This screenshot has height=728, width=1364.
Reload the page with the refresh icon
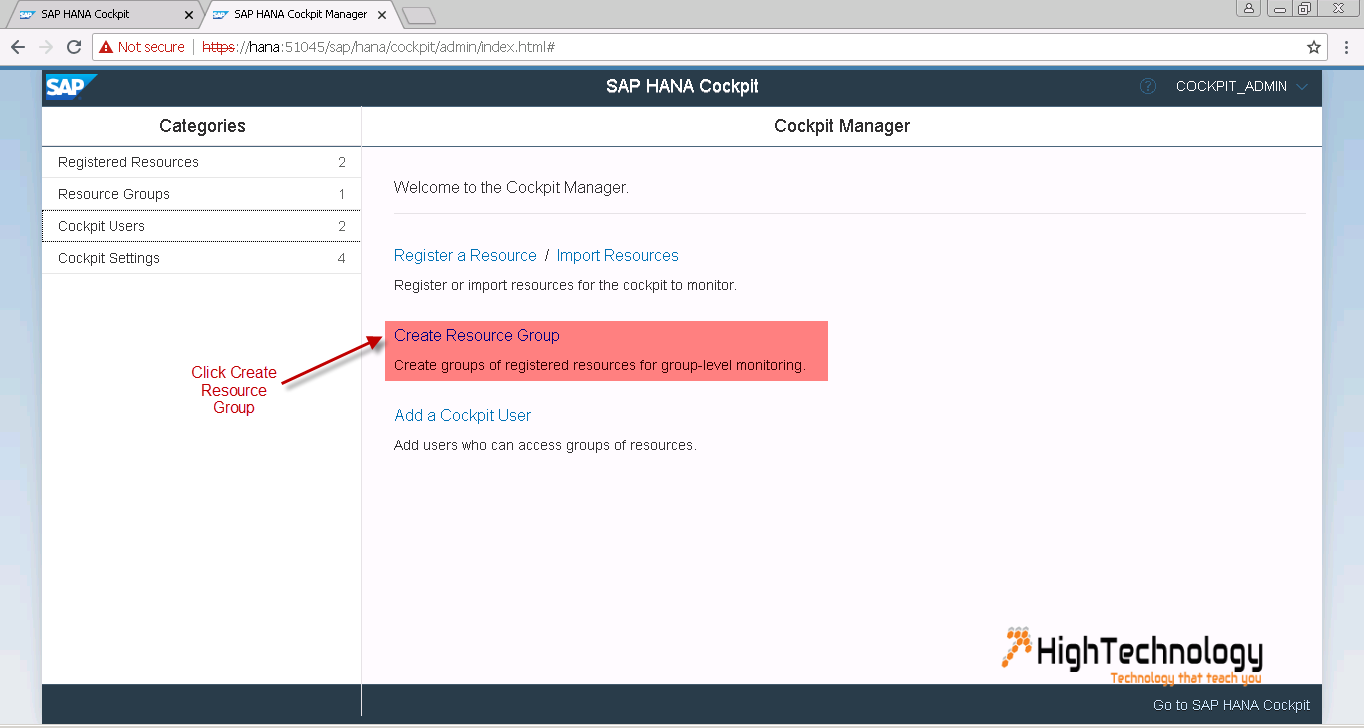click(x=73, y=47)
